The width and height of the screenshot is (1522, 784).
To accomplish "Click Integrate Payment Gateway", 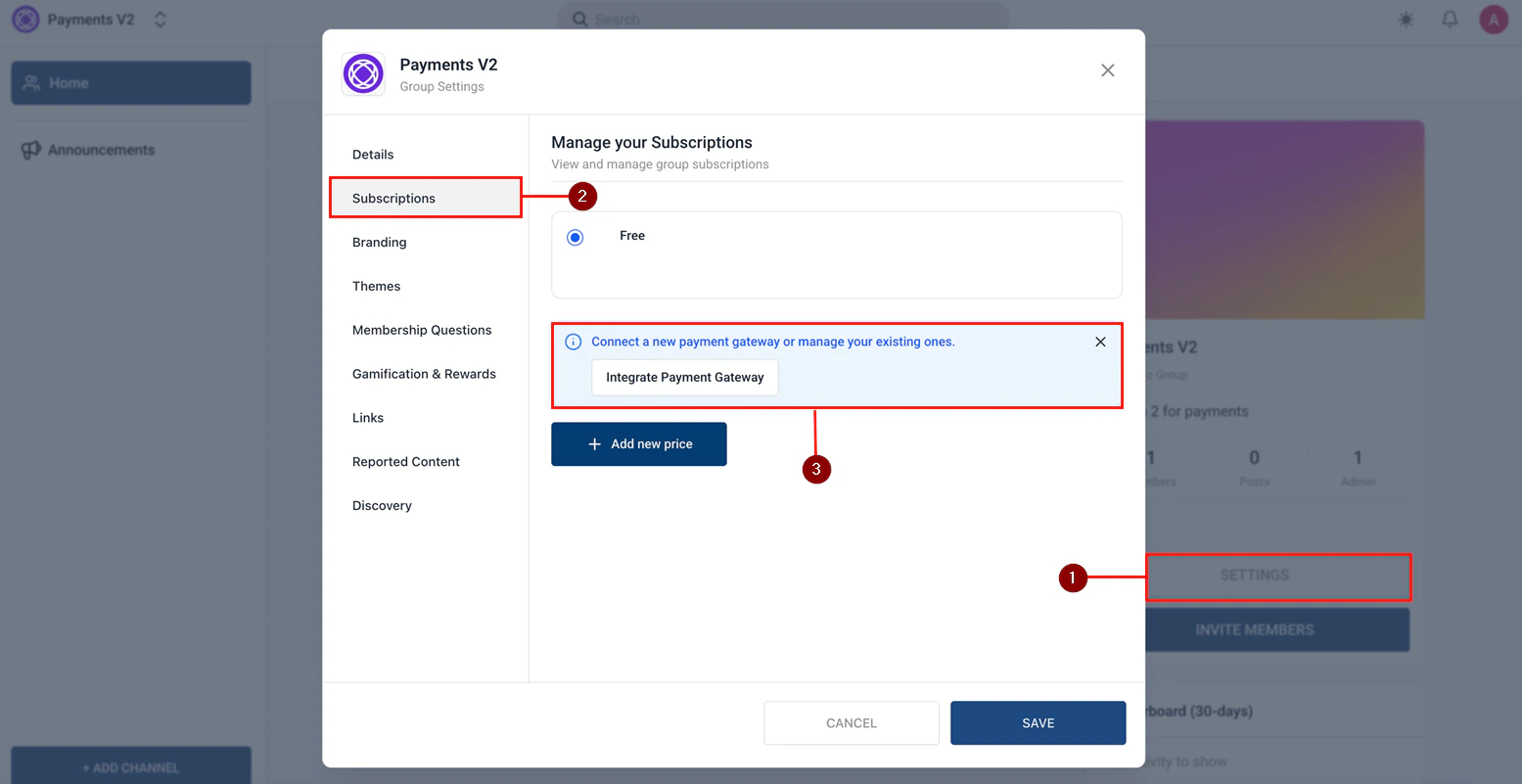I will pyautogui.click(x=684, y=377).
